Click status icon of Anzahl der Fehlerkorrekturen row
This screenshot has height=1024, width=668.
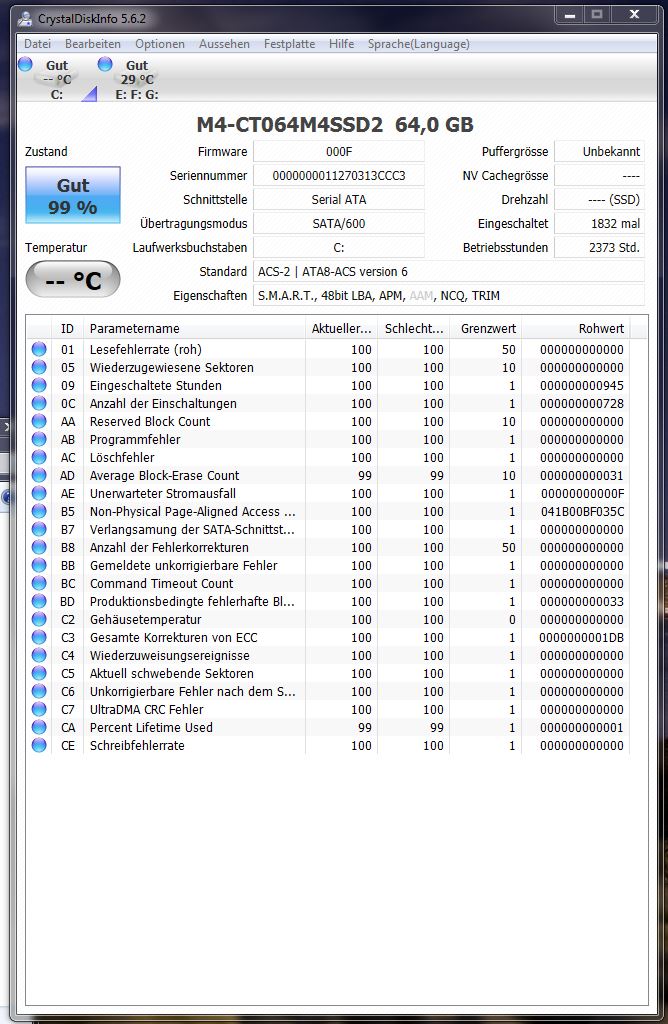[x=39, y=547]
